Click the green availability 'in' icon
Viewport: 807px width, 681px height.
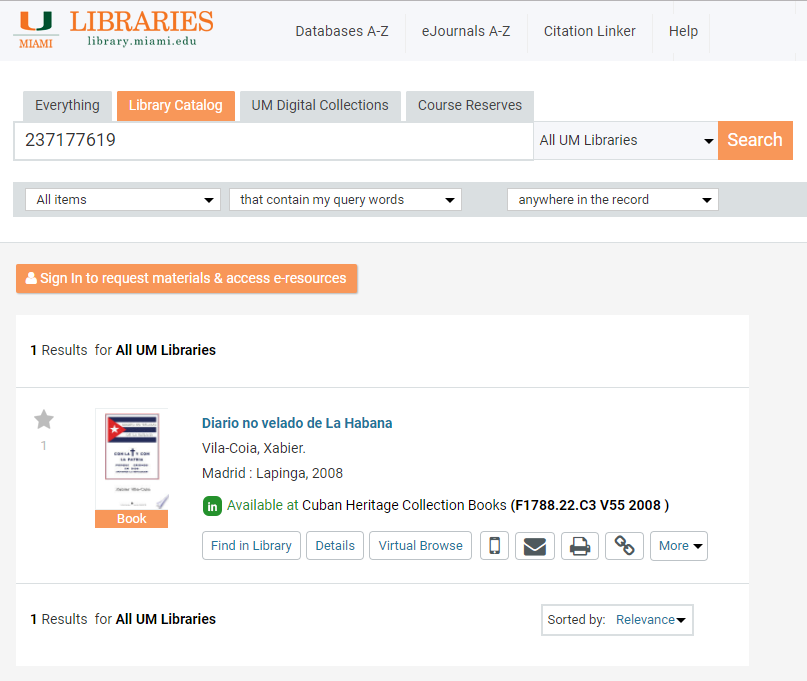pos(212,506)
